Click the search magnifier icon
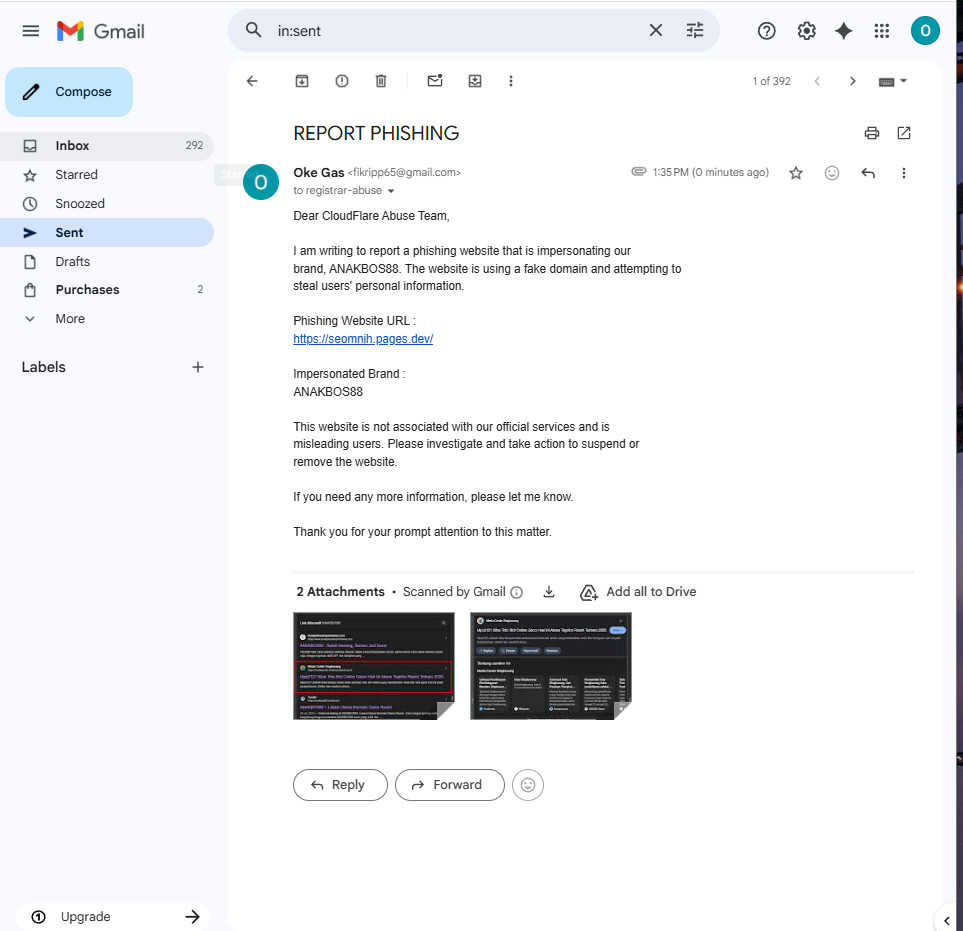This screenshot has width=963, height=931. click(x=254, y=30)
